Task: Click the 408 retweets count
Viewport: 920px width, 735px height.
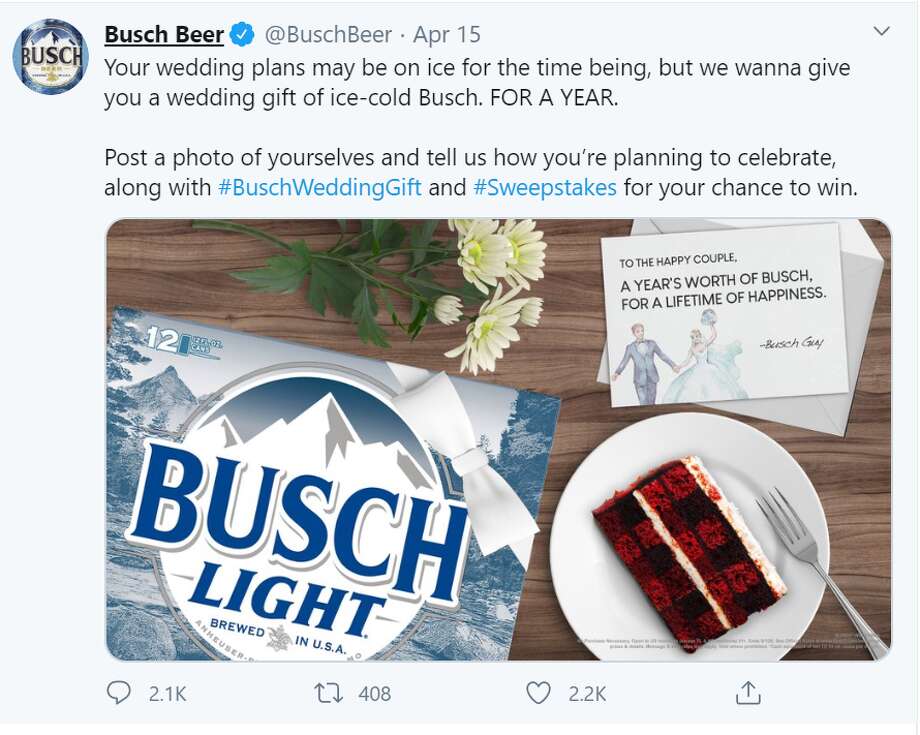Action: (x=374, y=693)
